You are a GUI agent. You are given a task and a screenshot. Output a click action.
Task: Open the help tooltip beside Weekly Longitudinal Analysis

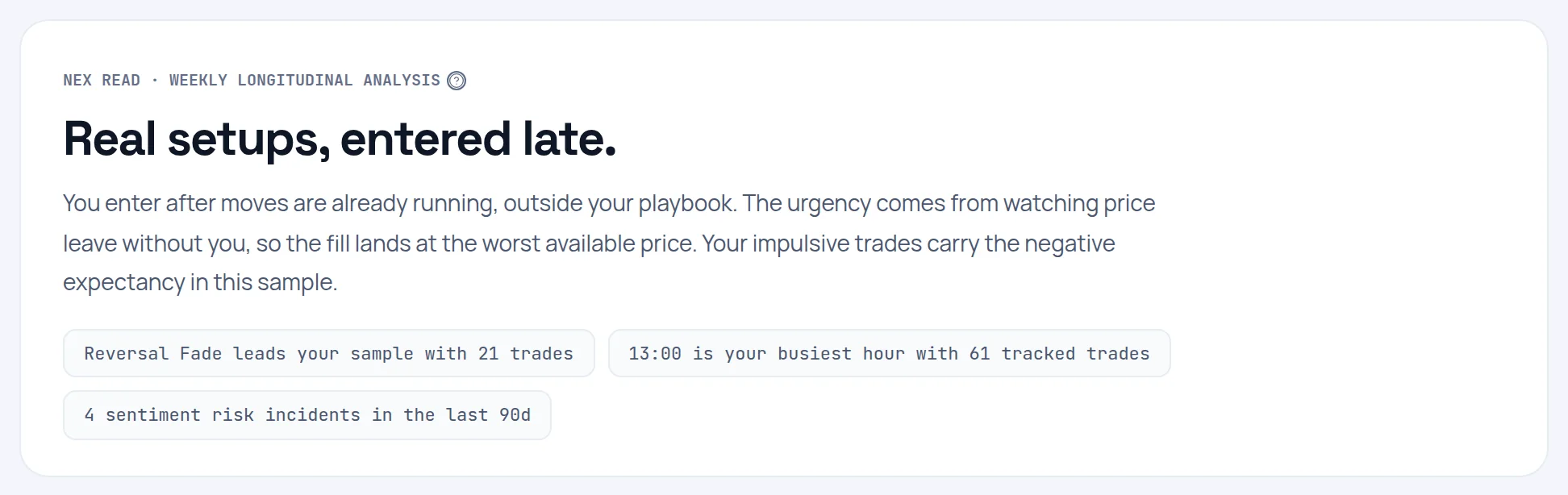pos(457,81)
